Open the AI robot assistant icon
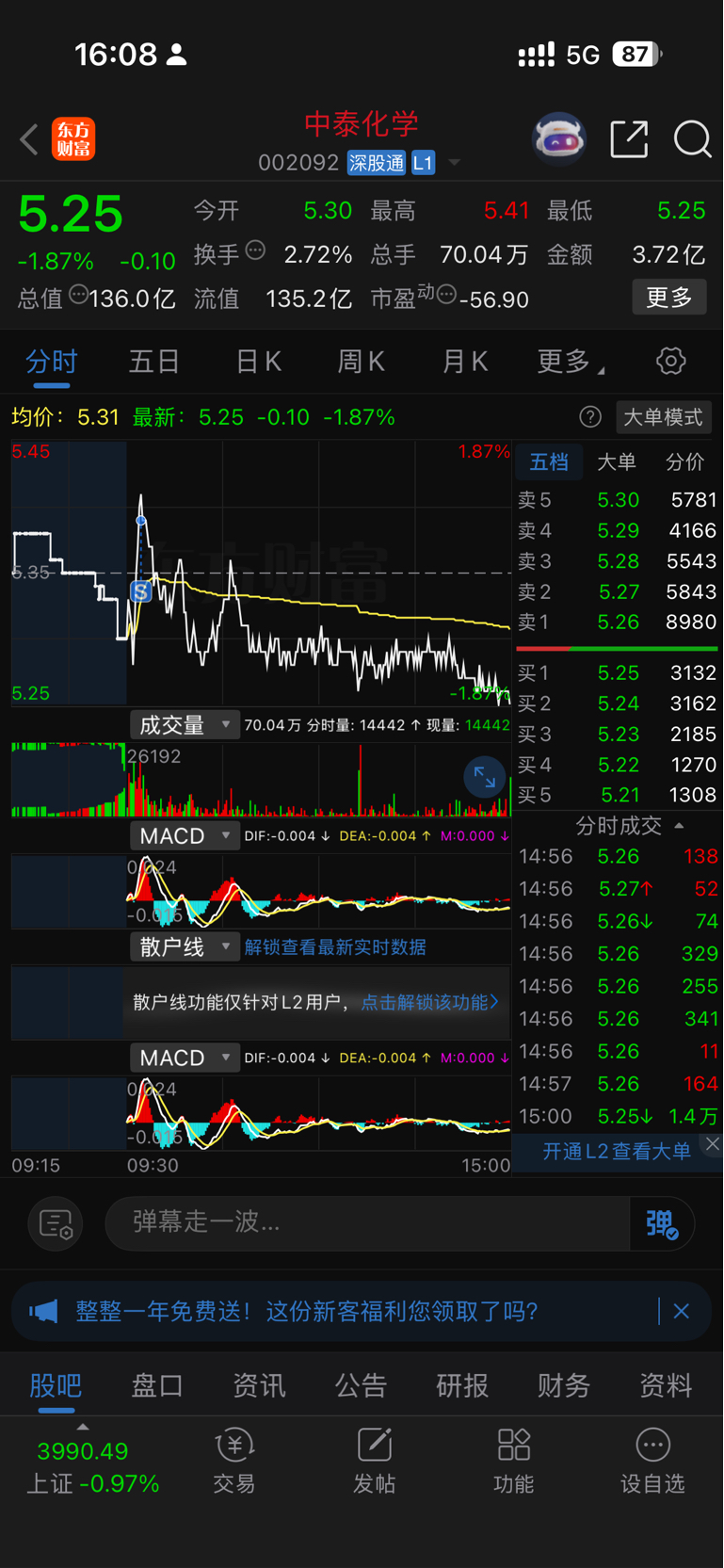This screenshot has width=724, height=1568. 559,140
